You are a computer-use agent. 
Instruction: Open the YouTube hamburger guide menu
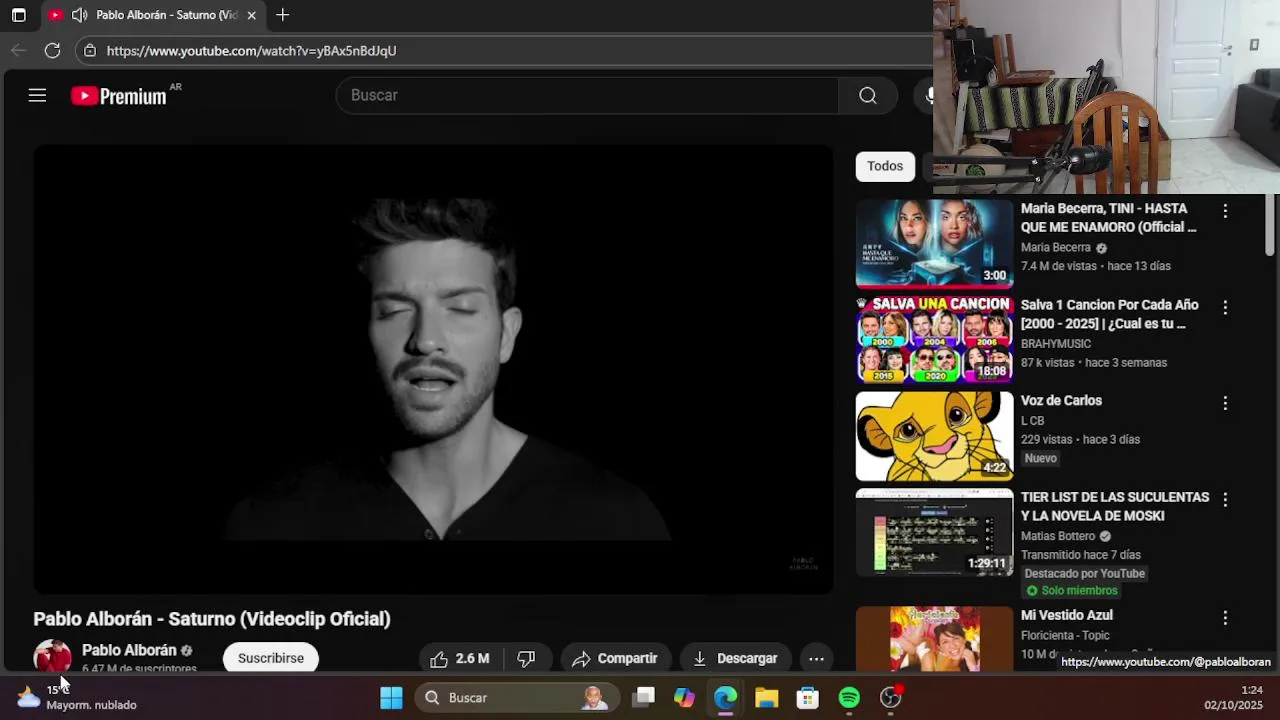(37, 95)
